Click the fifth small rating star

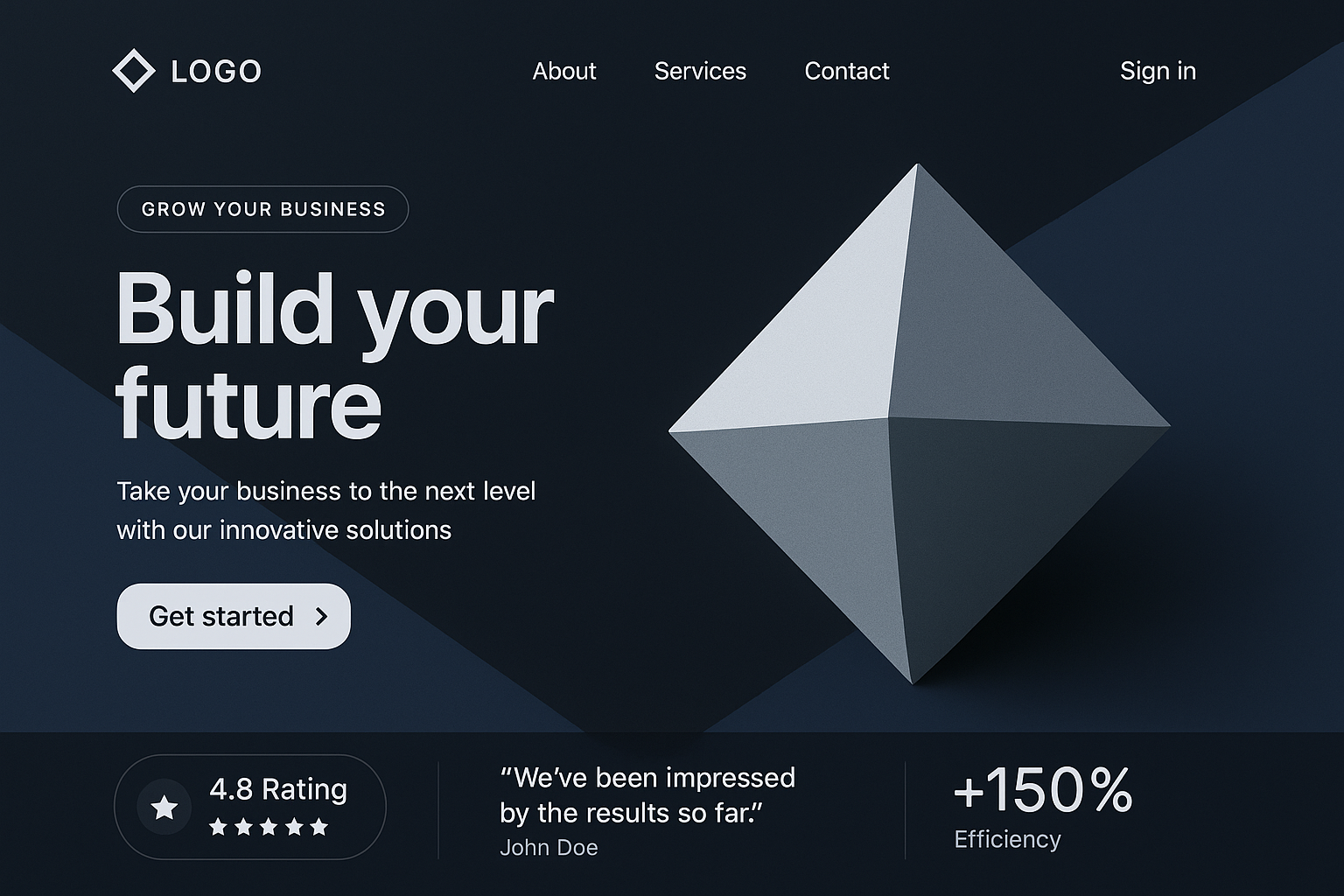[319, 827]
